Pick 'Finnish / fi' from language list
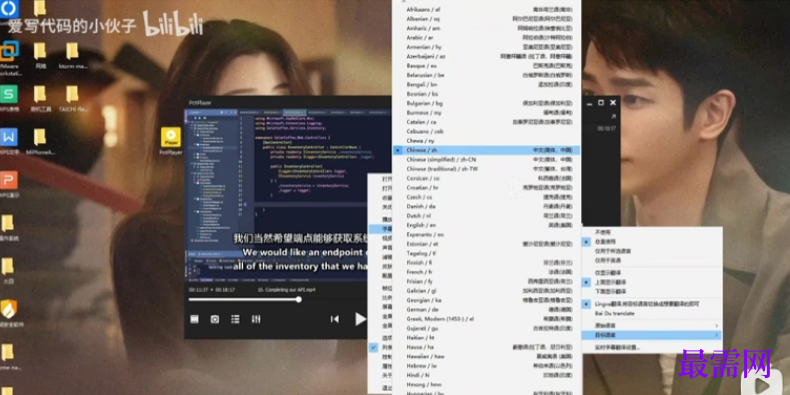Image resolution: width=790 pixels, height=395 pixels. click(x=487, y=262)
